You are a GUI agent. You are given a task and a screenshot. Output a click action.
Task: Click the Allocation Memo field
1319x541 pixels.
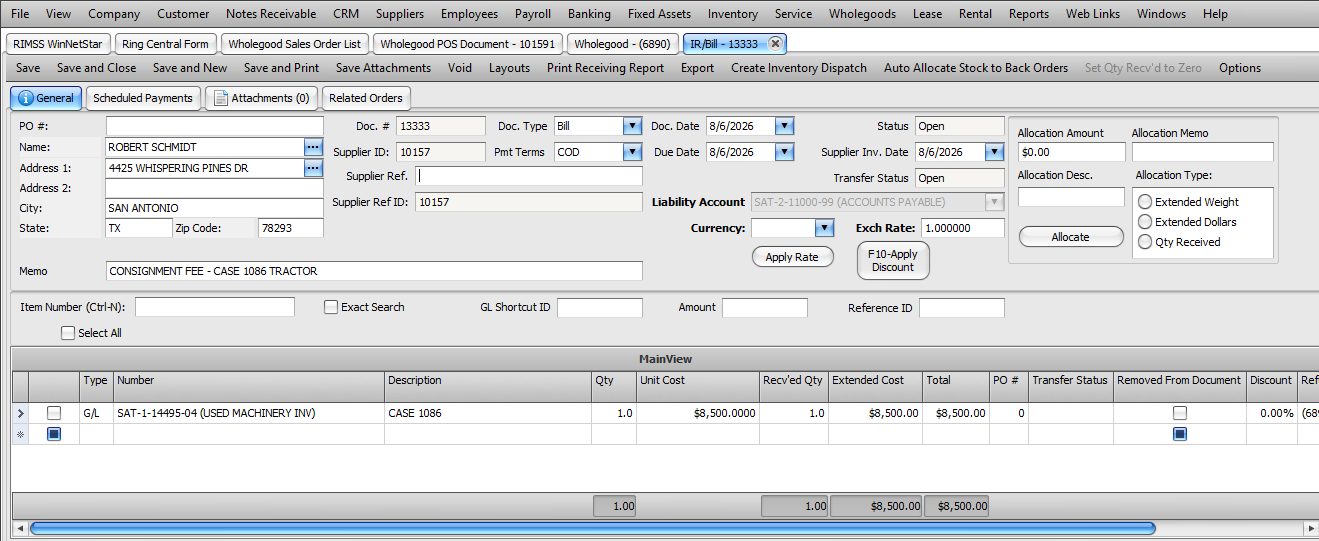click(1203, 152)
